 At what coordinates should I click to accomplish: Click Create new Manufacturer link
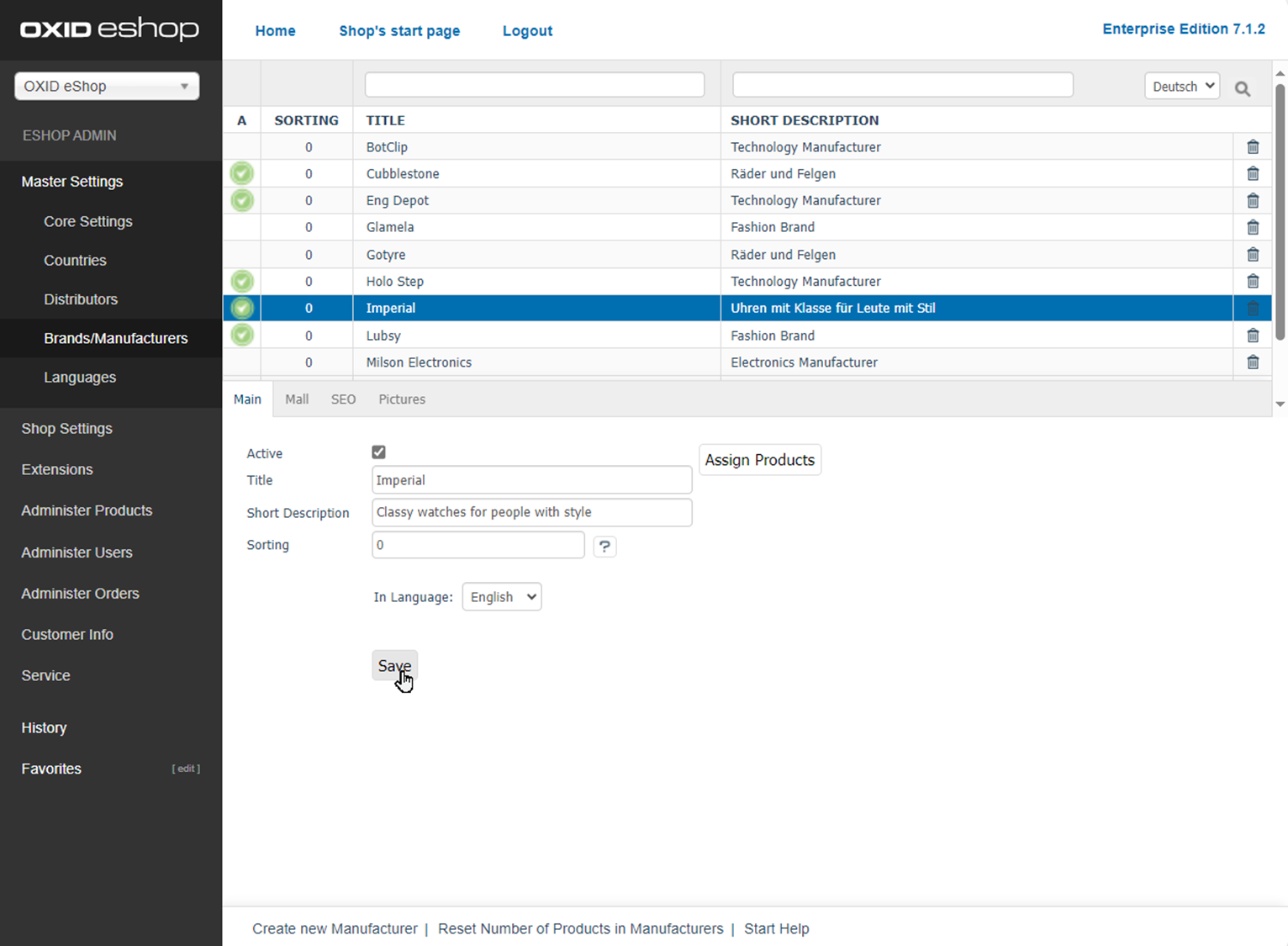[335, 929]
